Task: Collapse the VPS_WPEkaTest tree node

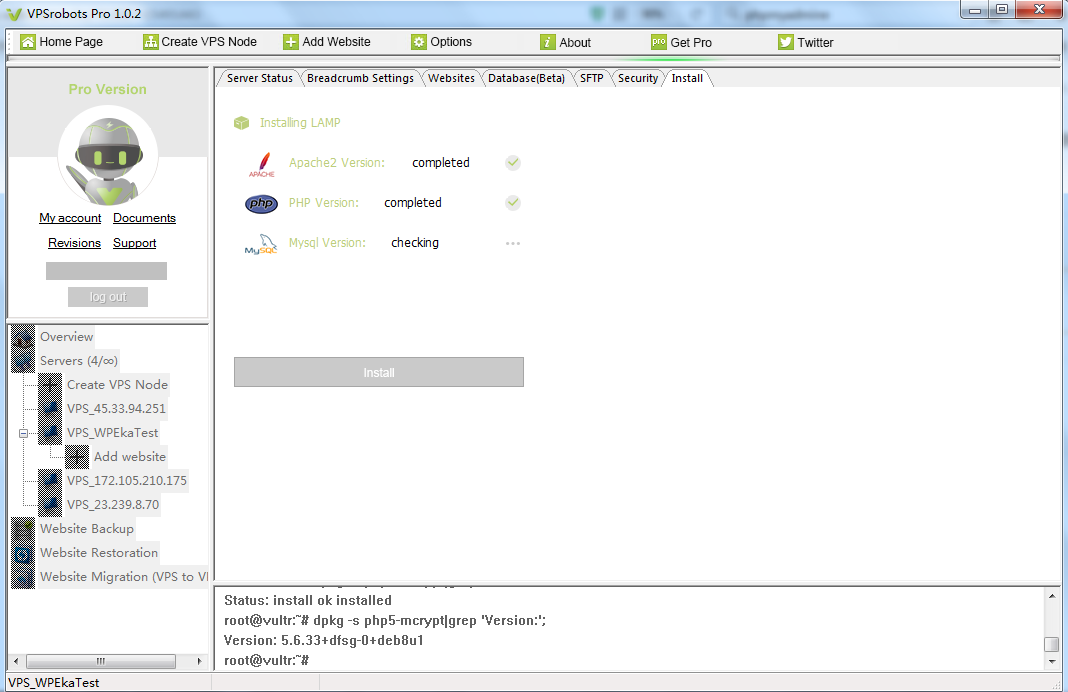Action: coord(23,433)
